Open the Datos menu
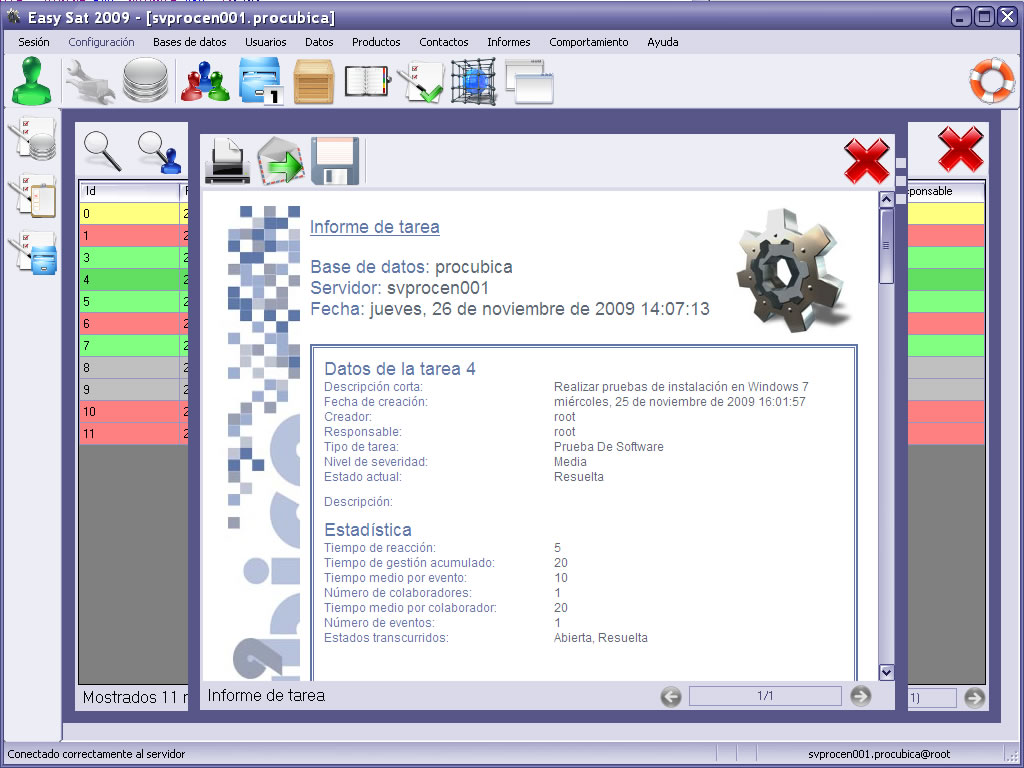Screen dimensions: 1024x768 (x=319, y=42)
